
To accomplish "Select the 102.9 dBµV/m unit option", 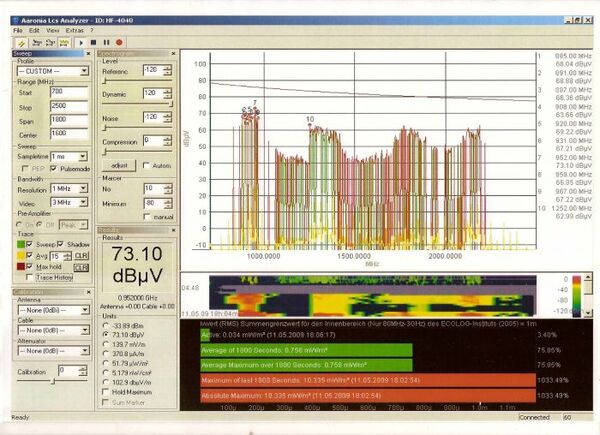I will (x=106, y=382).
